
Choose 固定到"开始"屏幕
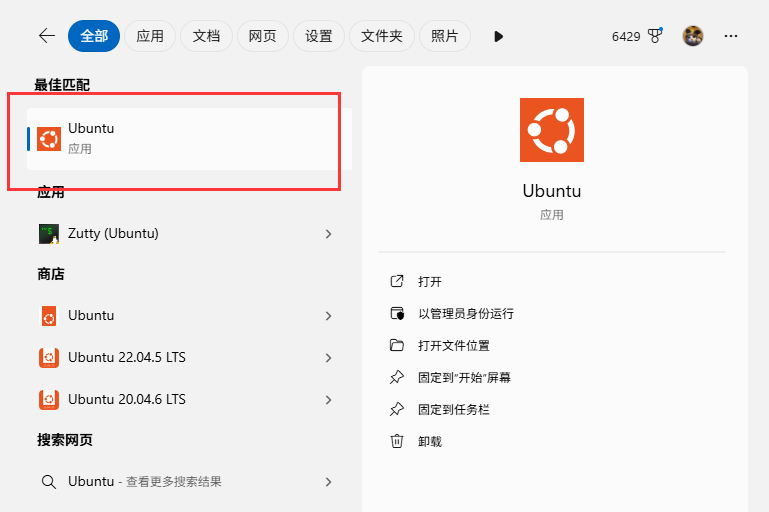click(x=464, y=378)
